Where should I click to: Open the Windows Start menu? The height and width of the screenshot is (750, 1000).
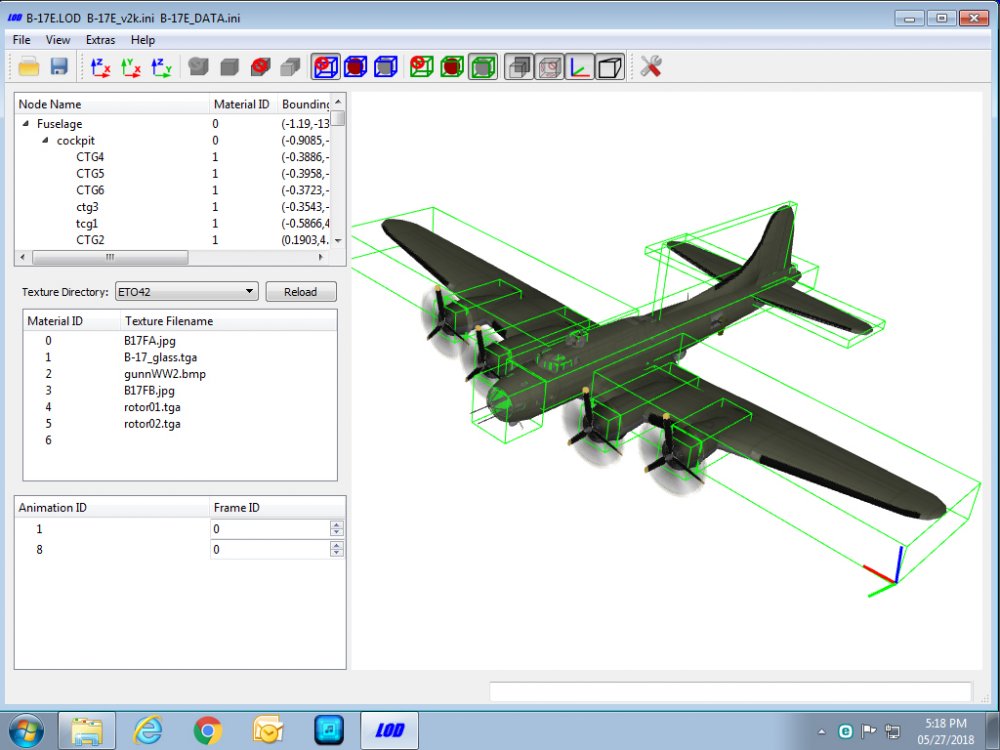point(26,731)
